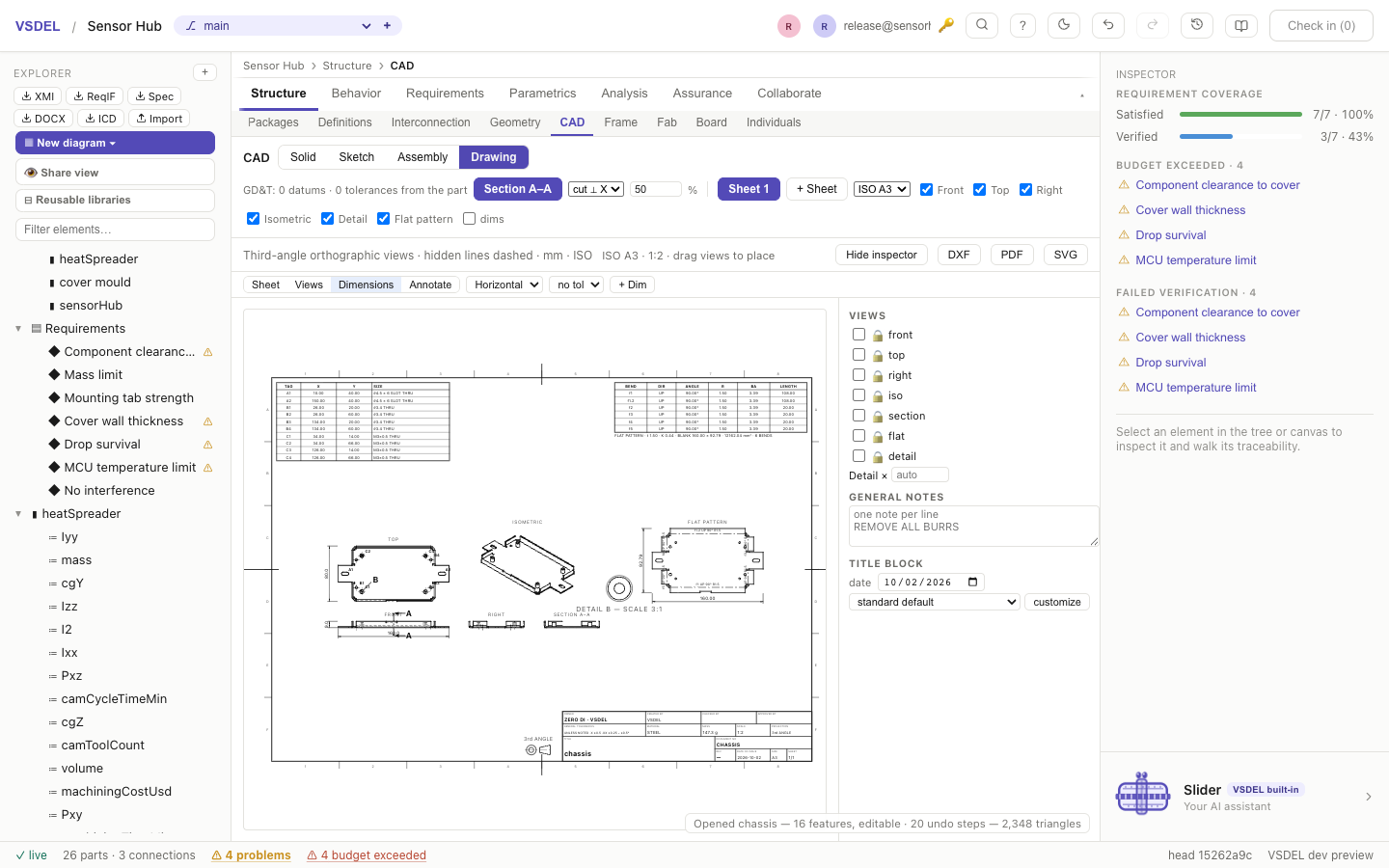1389x868 pixels.
Task: Uncheck the Front view checkbox
Action: click(926, 189)
